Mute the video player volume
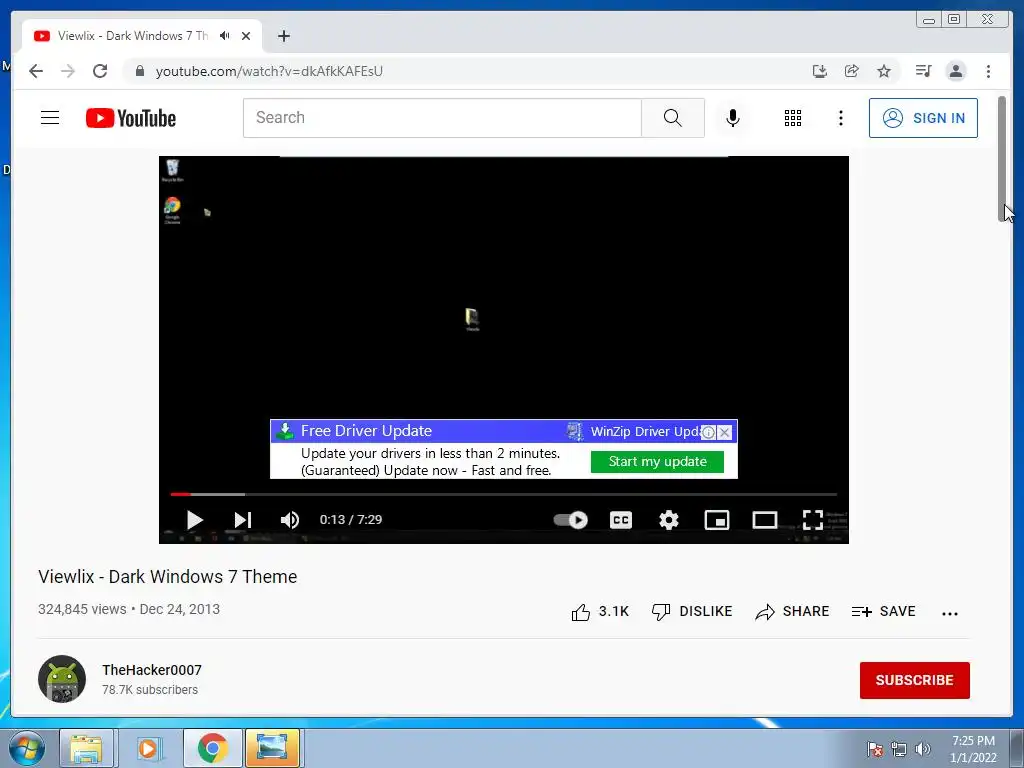The height and width of the screenshot is (768, 1024). tap(289, 520)
